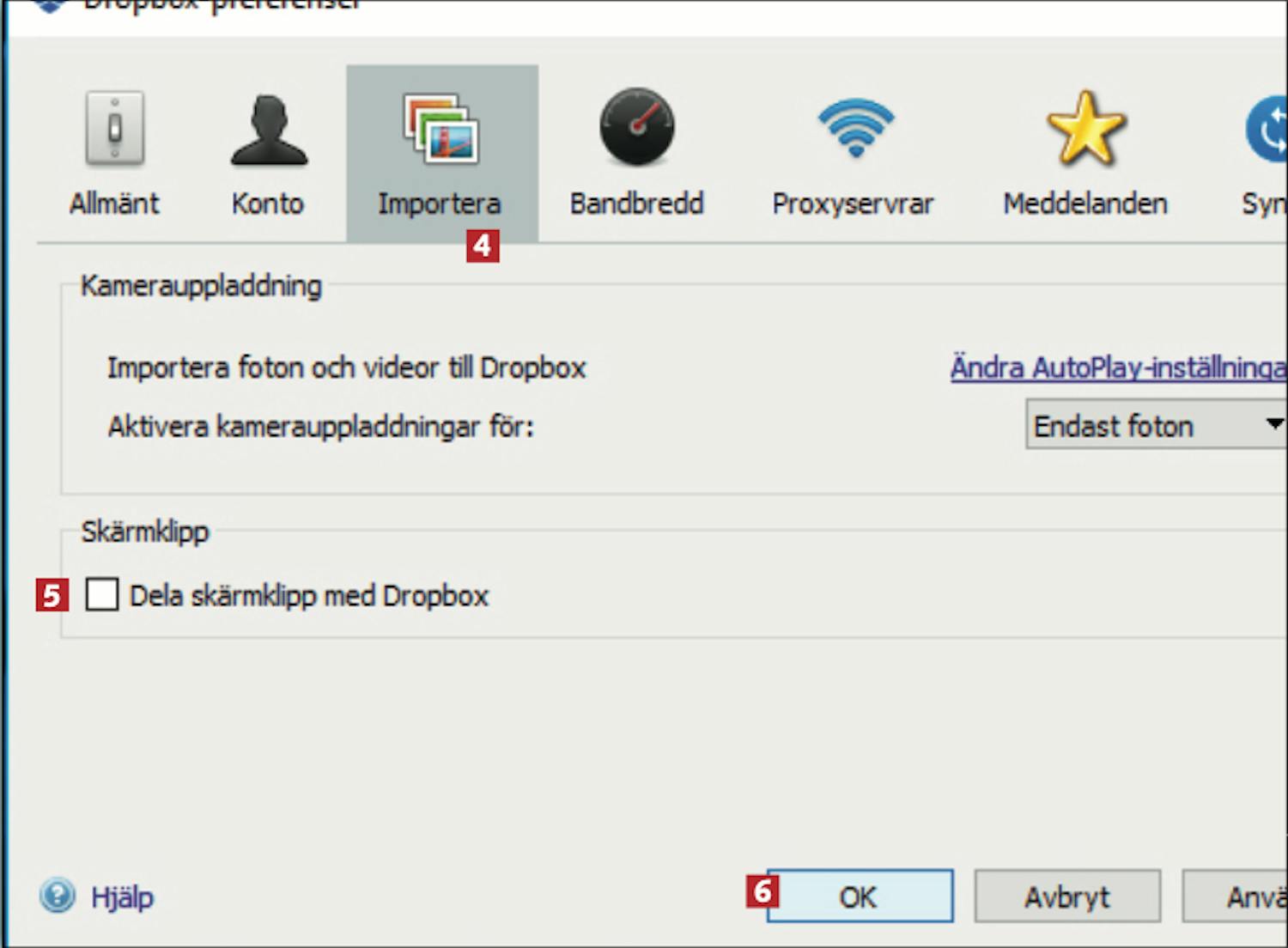Confirm with the OK button
1288x948 pixels.
tap(860, 896)
